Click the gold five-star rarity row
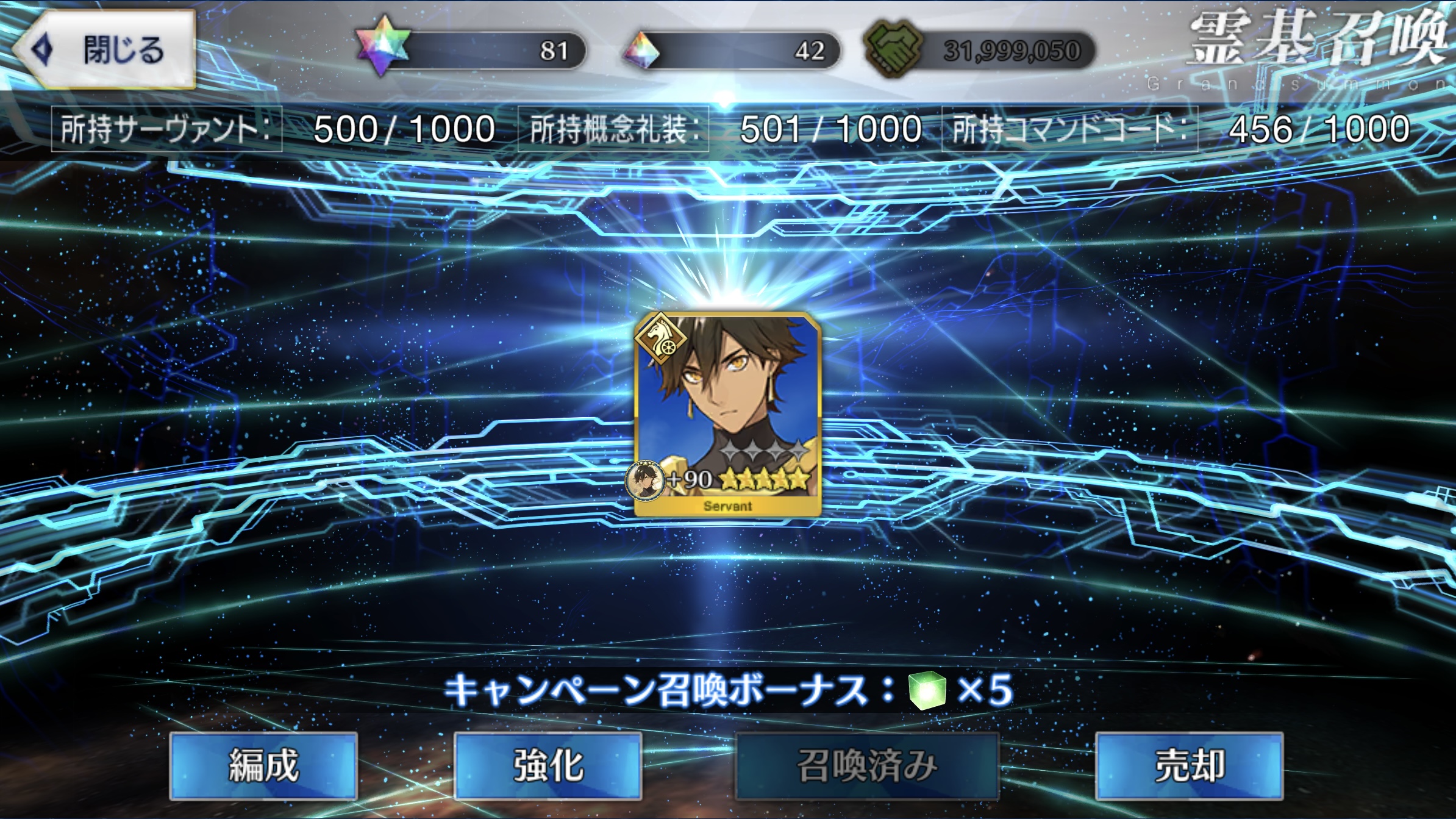This screenshot has height=819, width=1456. click(766, 481)
